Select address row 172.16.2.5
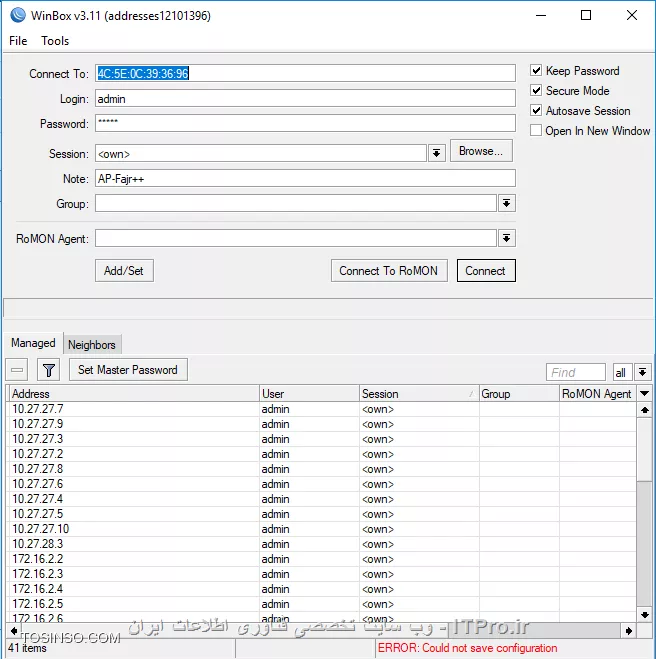The height and width of the screenshot is (659, 656). click(322, 604)
